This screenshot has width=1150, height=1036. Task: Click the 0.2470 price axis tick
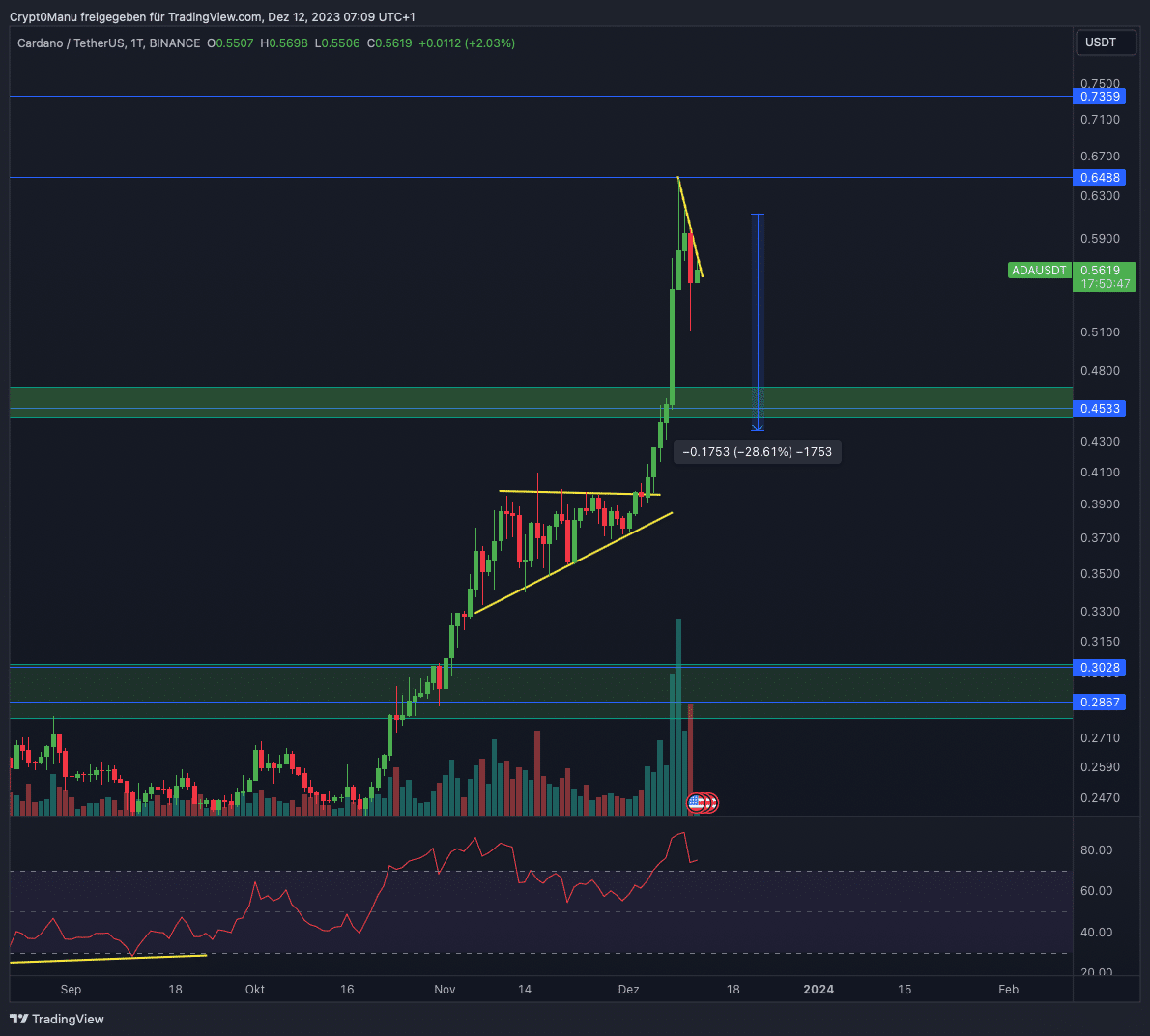click(x=1100, y=797)
